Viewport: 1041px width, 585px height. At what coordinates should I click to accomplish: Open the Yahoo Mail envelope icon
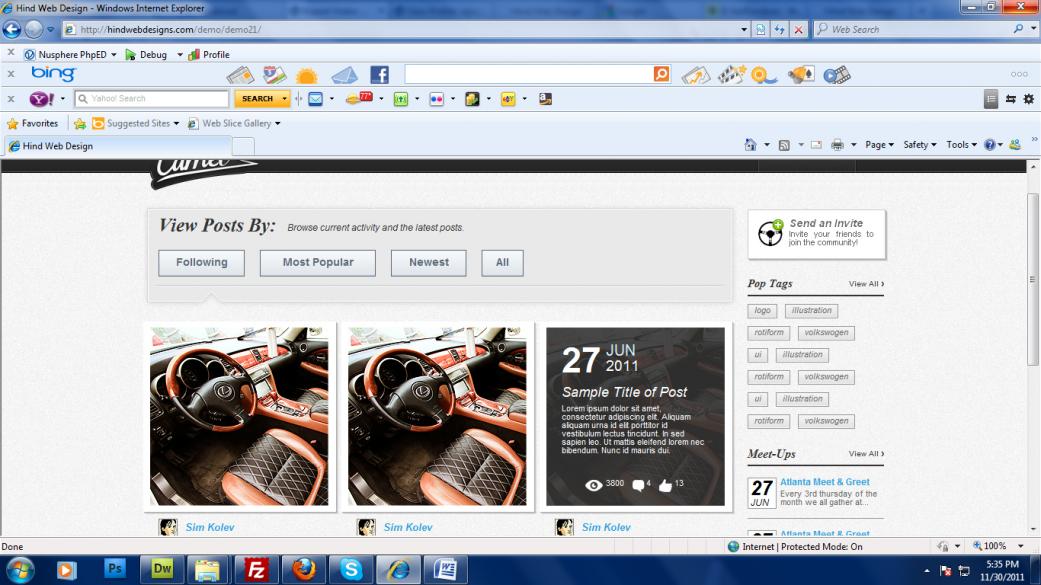pyautogui.click(x=315, y=99)
